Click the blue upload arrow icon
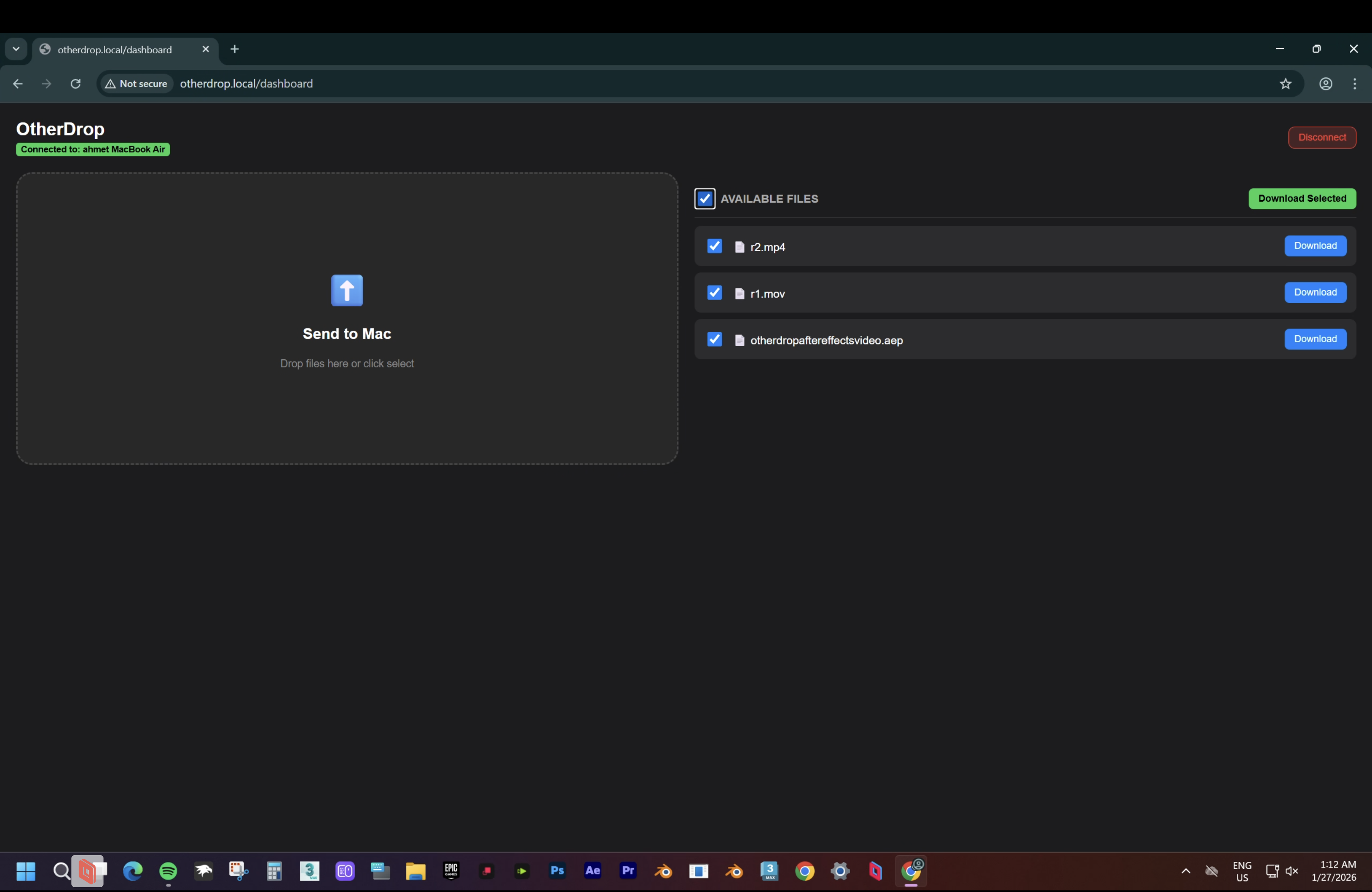1372x892 pixels. click(x=347, y=290)
